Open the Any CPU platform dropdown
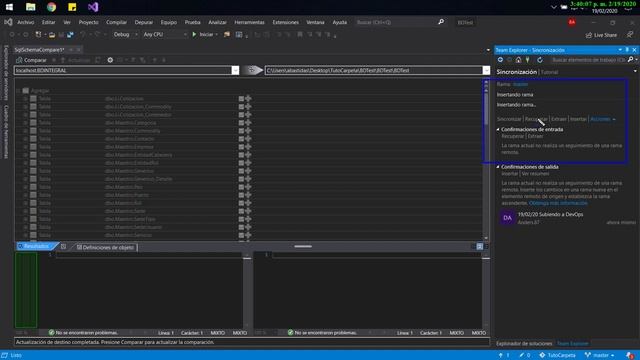This screenshot has height=360, width=640. click(164, 35)
